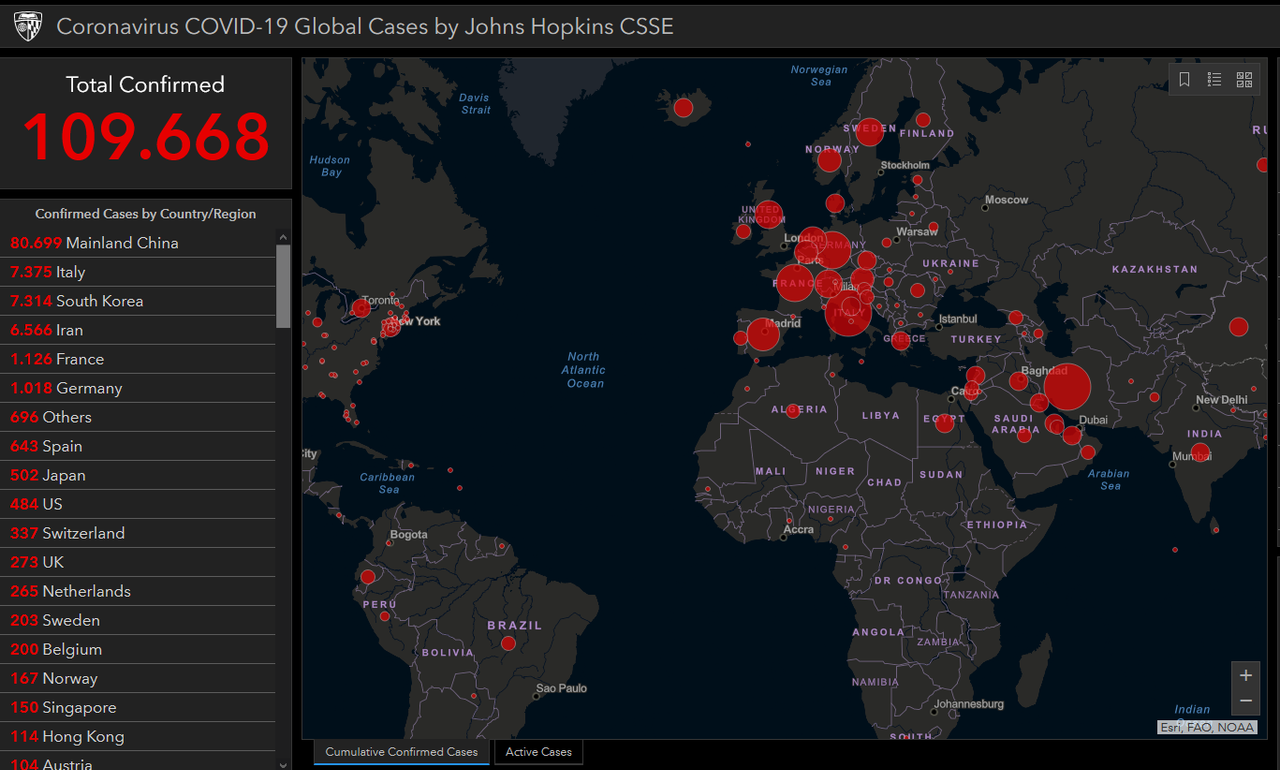Select Norway row with 167 cases
This screenshot has width=1280, height=770.
click(138, 678)
